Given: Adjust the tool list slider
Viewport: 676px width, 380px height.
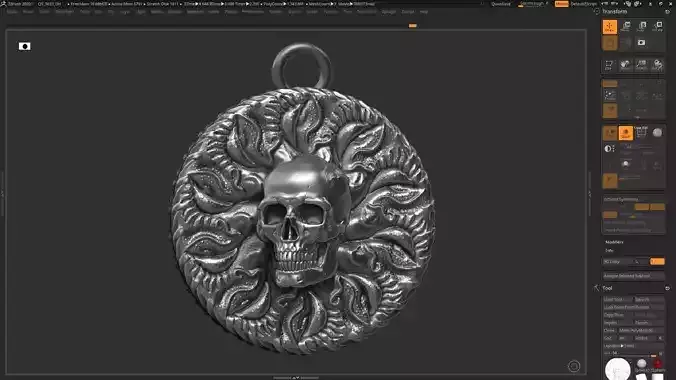Looking at the screenshot, I should [633, 353].
